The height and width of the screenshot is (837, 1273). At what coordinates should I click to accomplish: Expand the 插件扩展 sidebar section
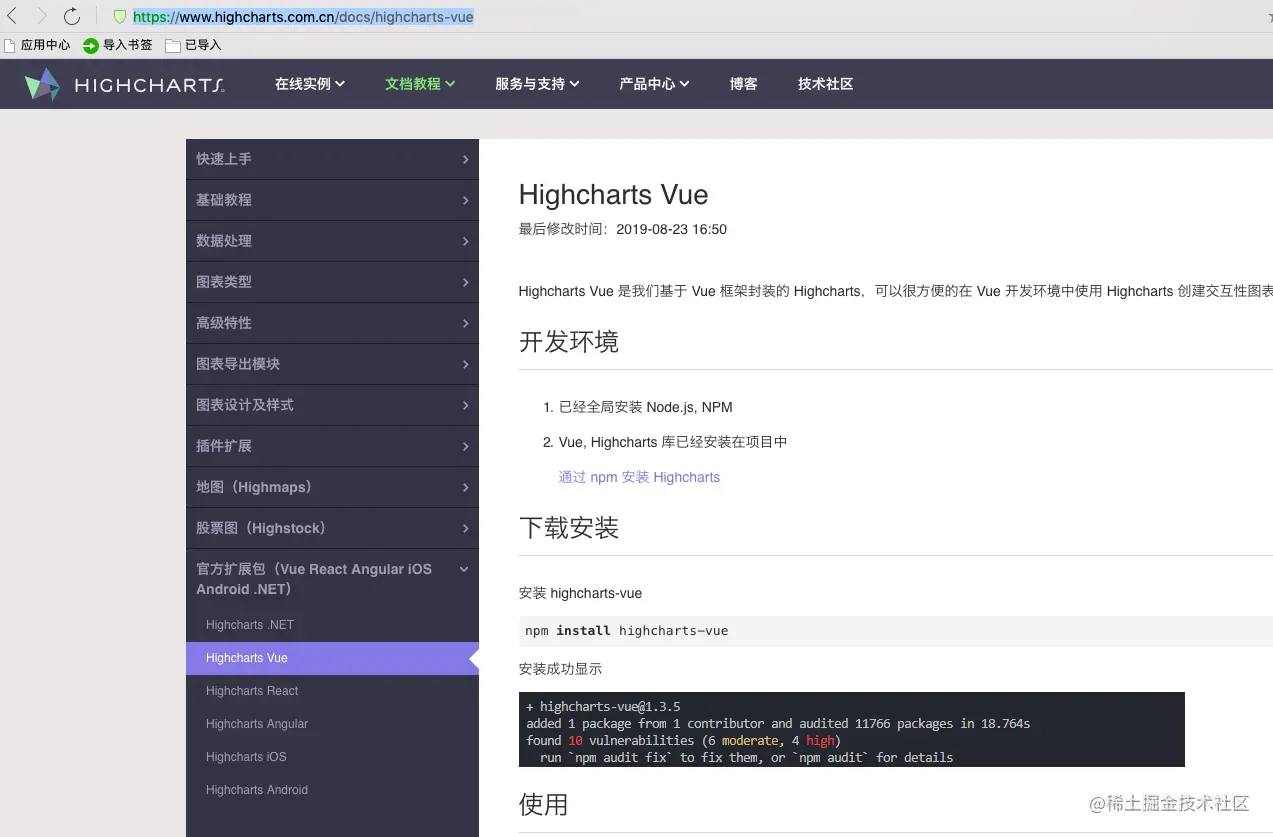coord(332,446)
